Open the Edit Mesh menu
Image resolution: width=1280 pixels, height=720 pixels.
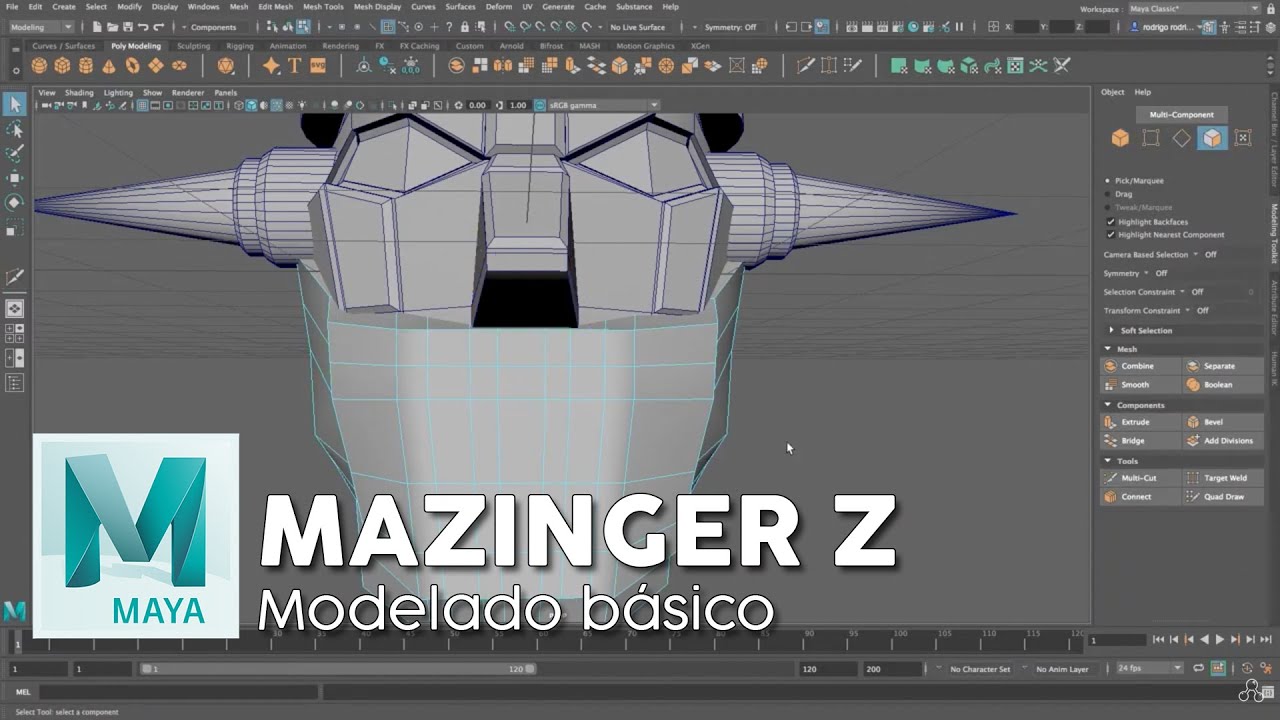tap(275, 6)
